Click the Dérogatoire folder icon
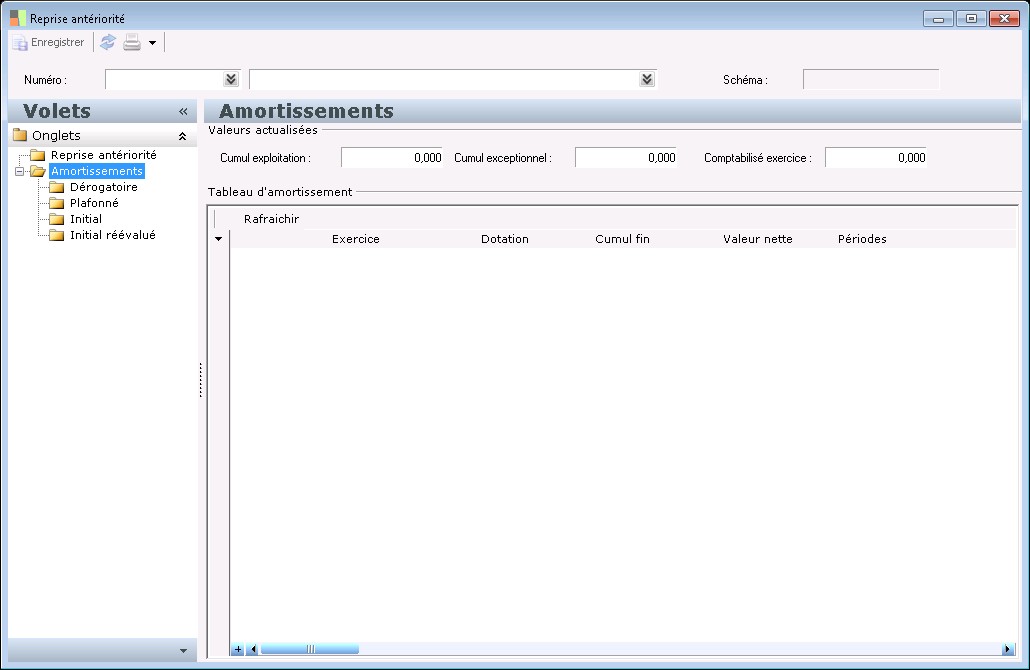Viewport: 1030px width, 670px height. pos(56,187)
